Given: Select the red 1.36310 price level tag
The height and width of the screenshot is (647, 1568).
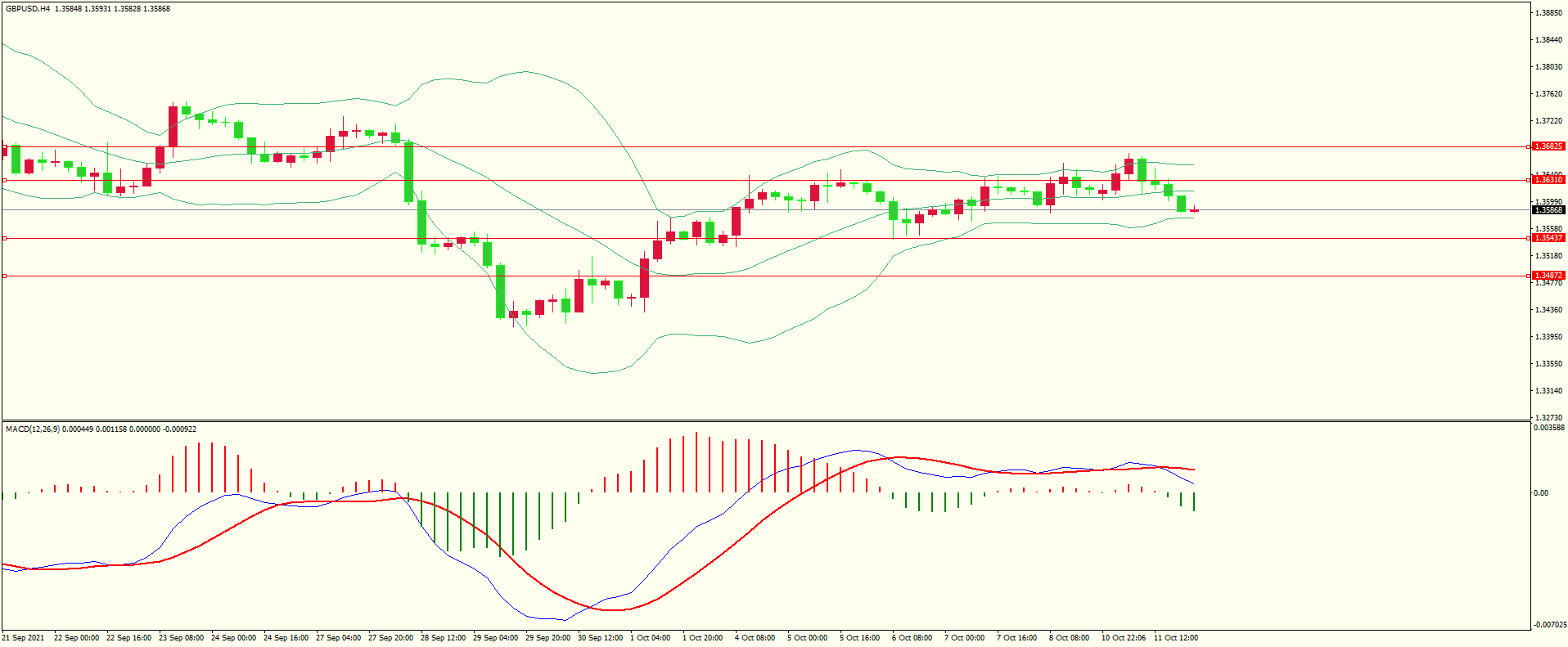Looking at the screenshot, I should 1548,180.
